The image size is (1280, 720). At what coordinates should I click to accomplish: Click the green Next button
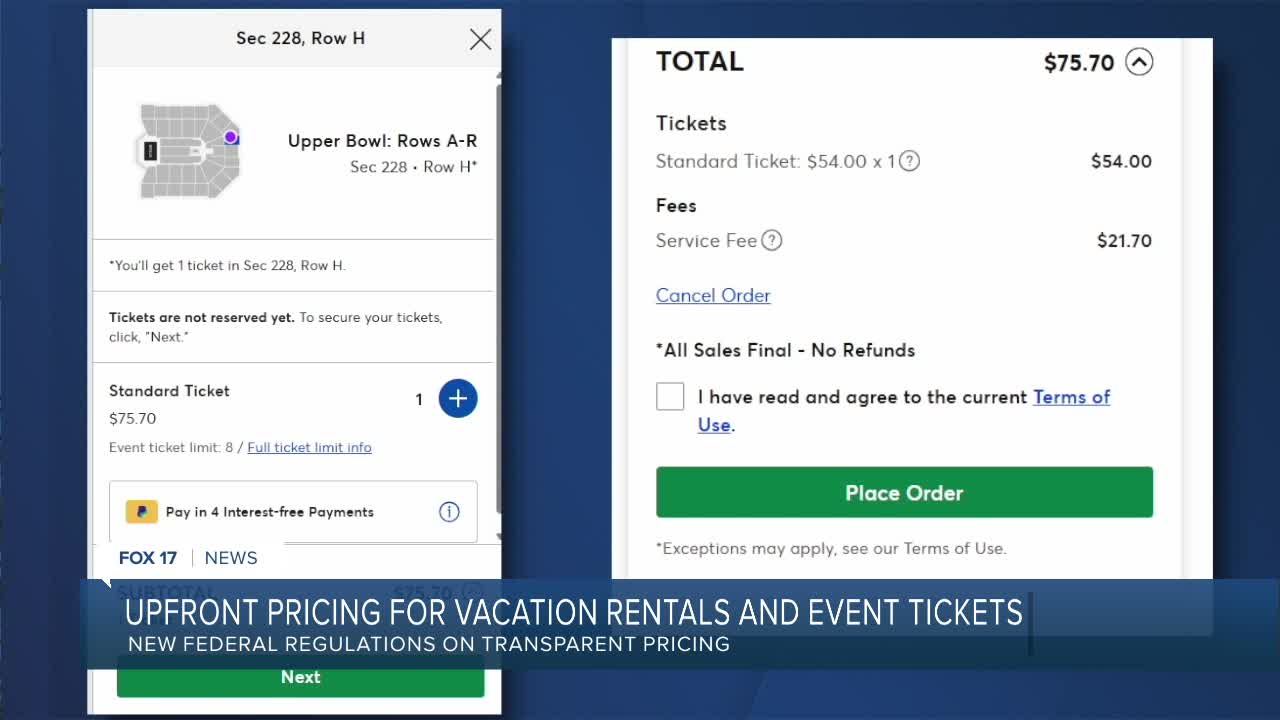coord(300,677)
